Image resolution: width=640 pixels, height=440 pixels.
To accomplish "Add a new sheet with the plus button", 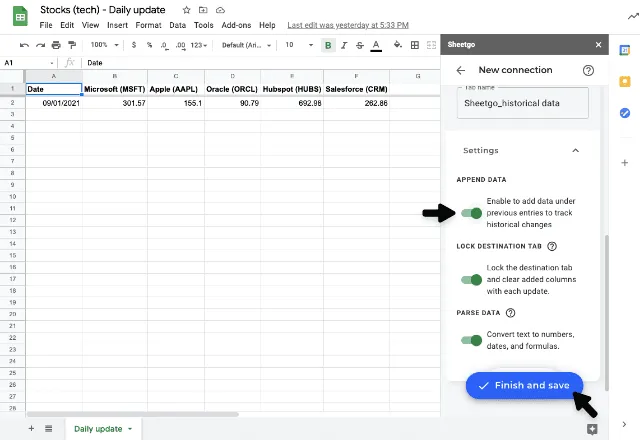I will pos(31,429).
